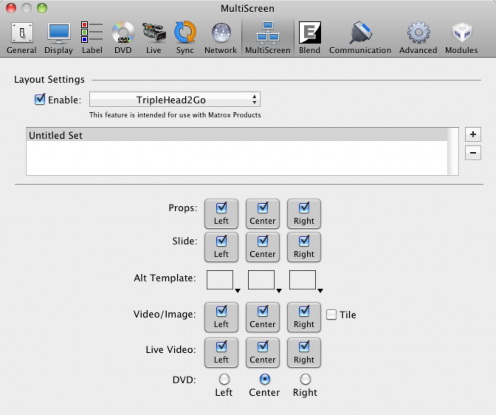Viewport: 496px width, 415px height.
Task: Select the Untitled Set list entry
Action: point(237,135)
